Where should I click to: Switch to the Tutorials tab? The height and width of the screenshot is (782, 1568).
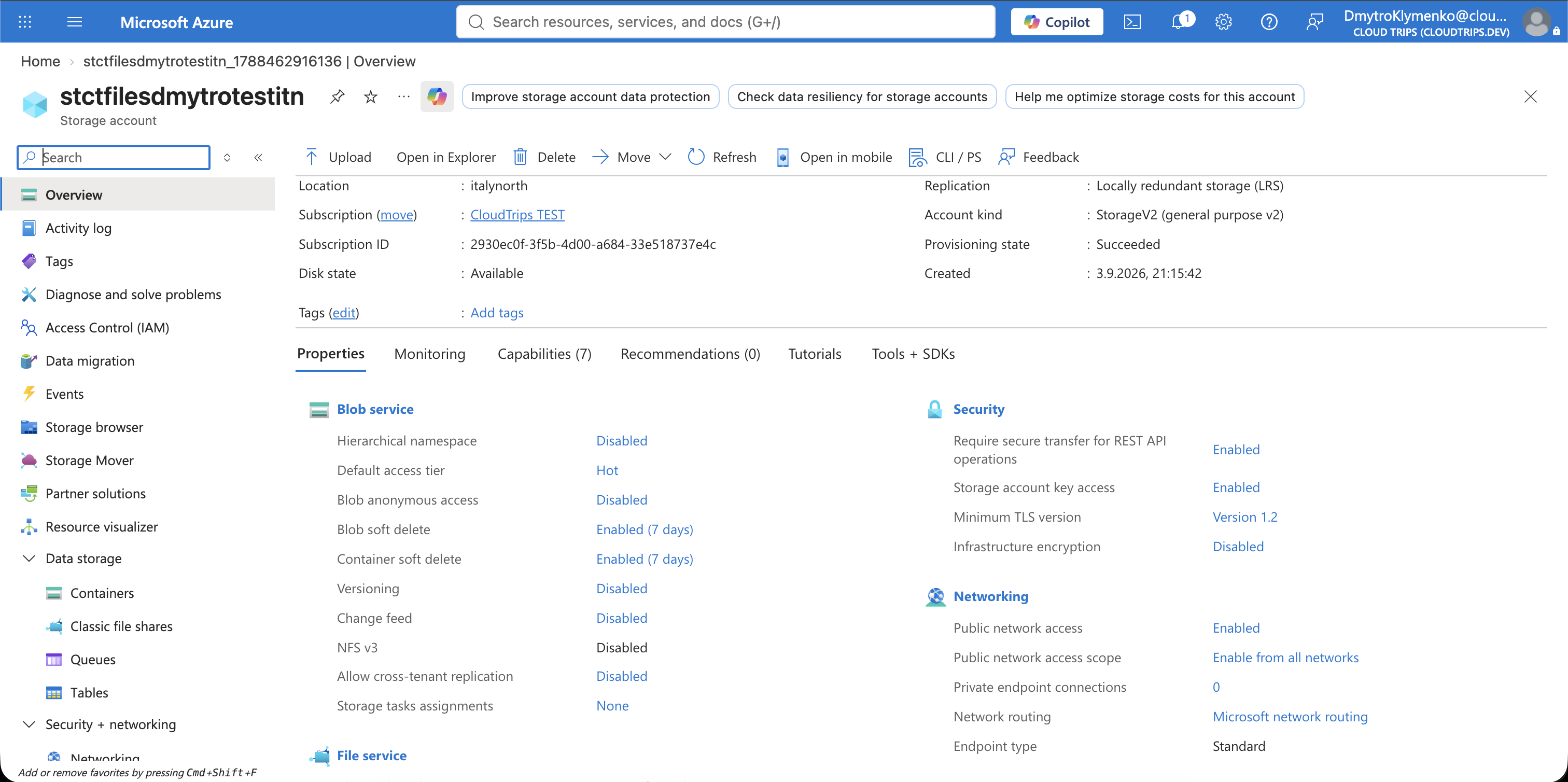pos(815,354)
